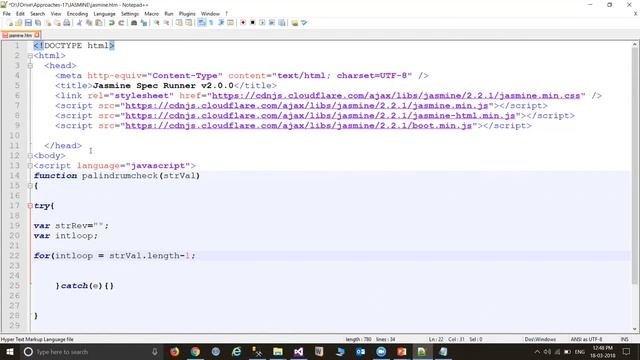The width and height of the screenshot is (640, 360).
Task: Click the Copy toolbar icon
Action: (89, 23)
